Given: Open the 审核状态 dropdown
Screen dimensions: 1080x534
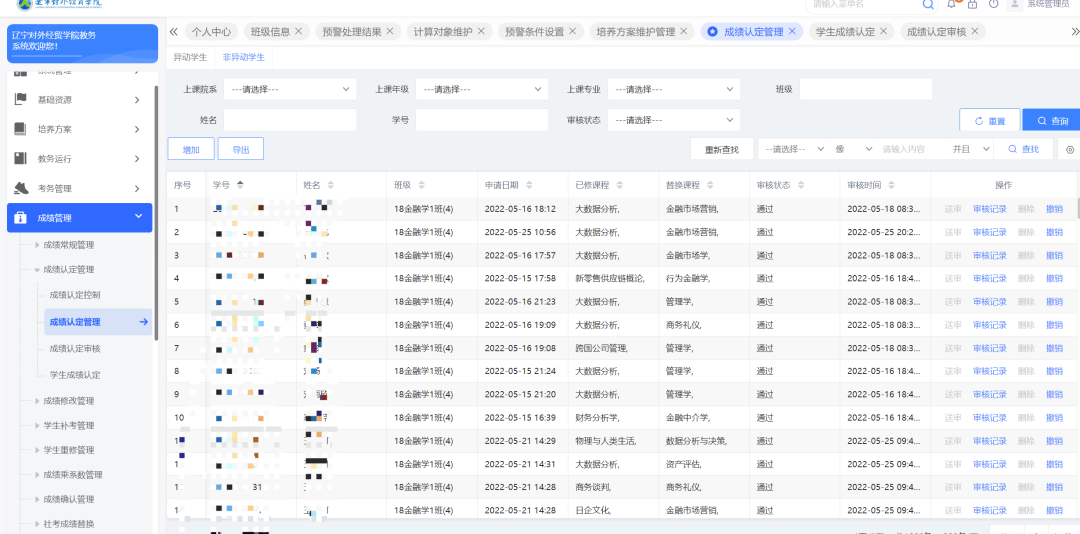Looking at the screenshot, I should coord(674,120).
